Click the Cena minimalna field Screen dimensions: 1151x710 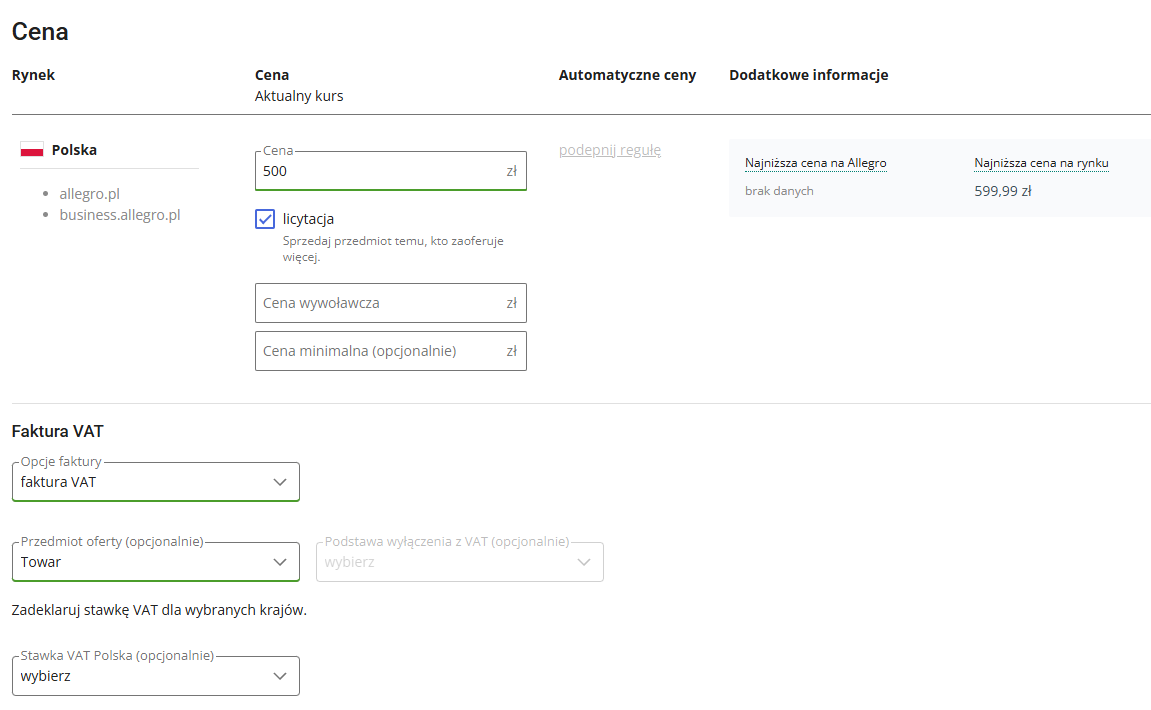click(x=380, y=351)
